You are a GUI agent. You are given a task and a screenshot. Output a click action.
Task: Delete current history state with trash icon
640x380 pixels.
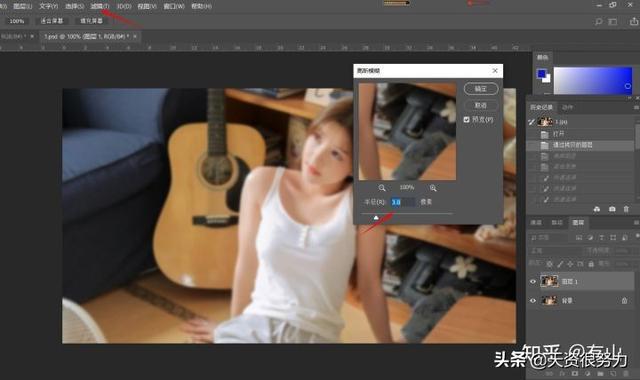pos(626,209)
